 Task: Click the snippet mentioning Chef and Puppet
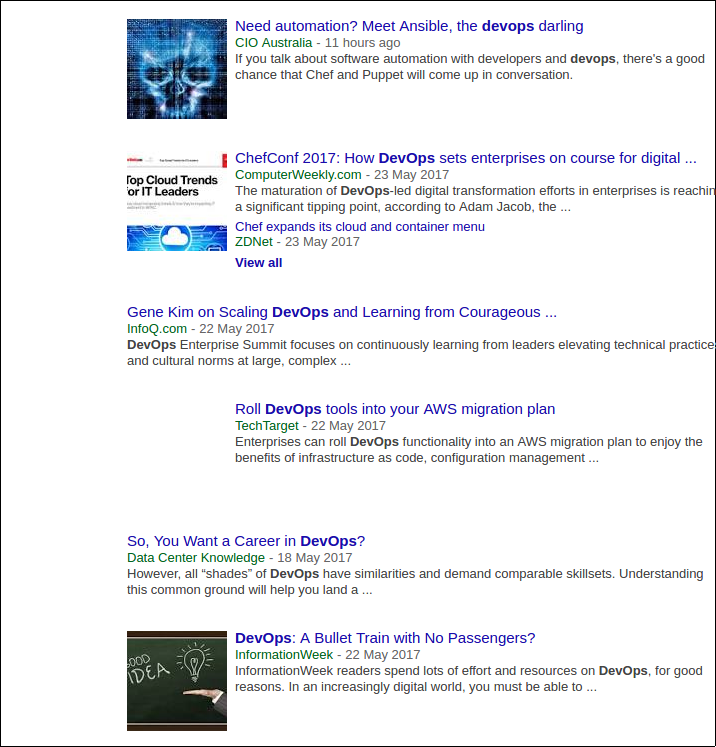[470, 67]
